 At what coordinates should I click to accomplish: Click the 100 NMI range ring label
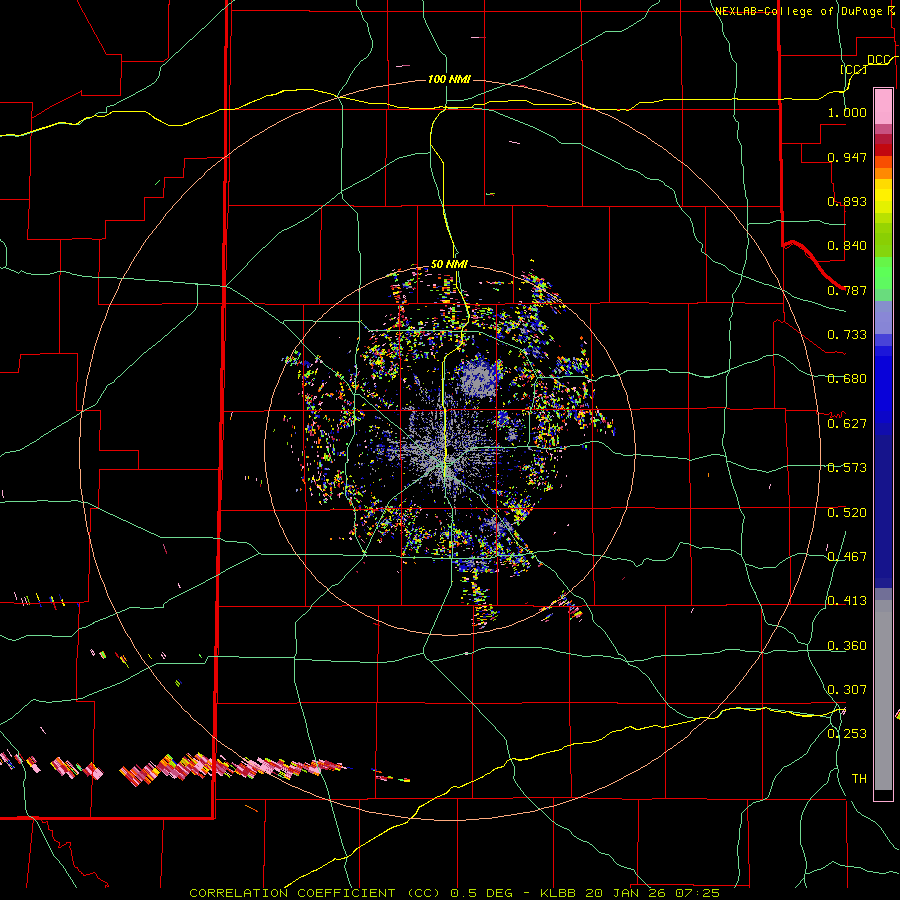(449, 79)
